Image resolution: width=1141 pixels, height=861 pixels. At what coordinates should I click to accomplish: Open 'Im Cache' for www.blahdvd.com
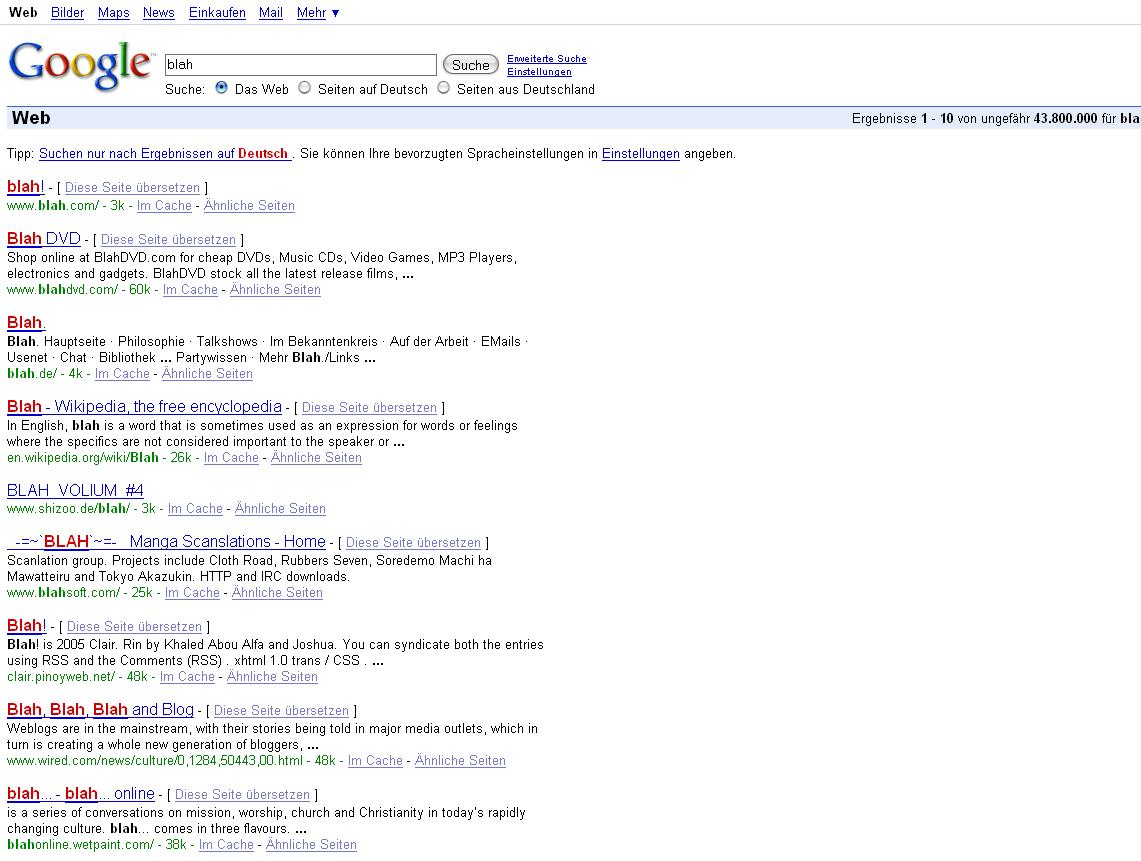[190, 289]
